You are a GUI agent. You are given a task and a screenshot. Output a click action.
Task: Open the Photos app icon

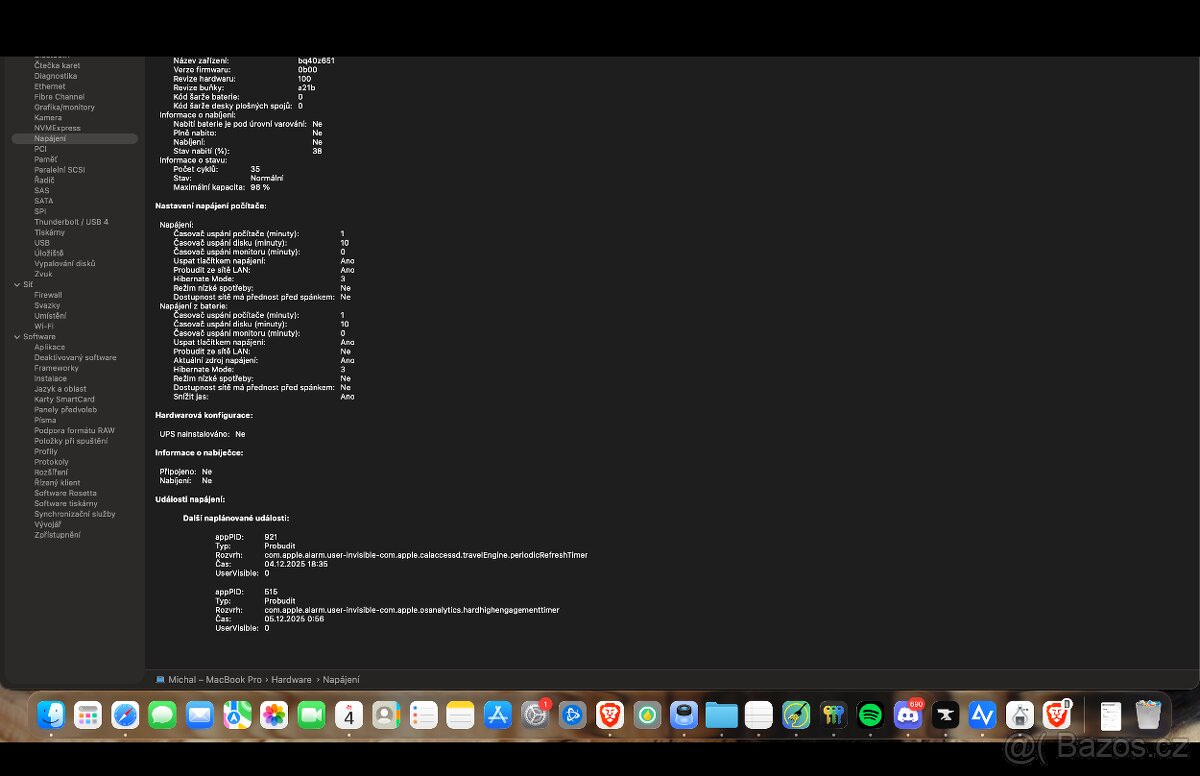274,715
